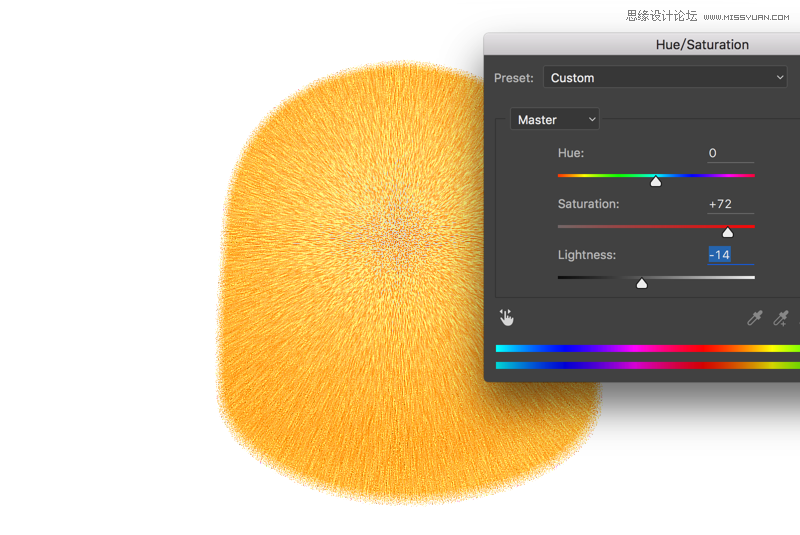Image resolution: width=800 pixels, height=535 pixels.
Task: Click the Hue label text
Action: point(571,153)
